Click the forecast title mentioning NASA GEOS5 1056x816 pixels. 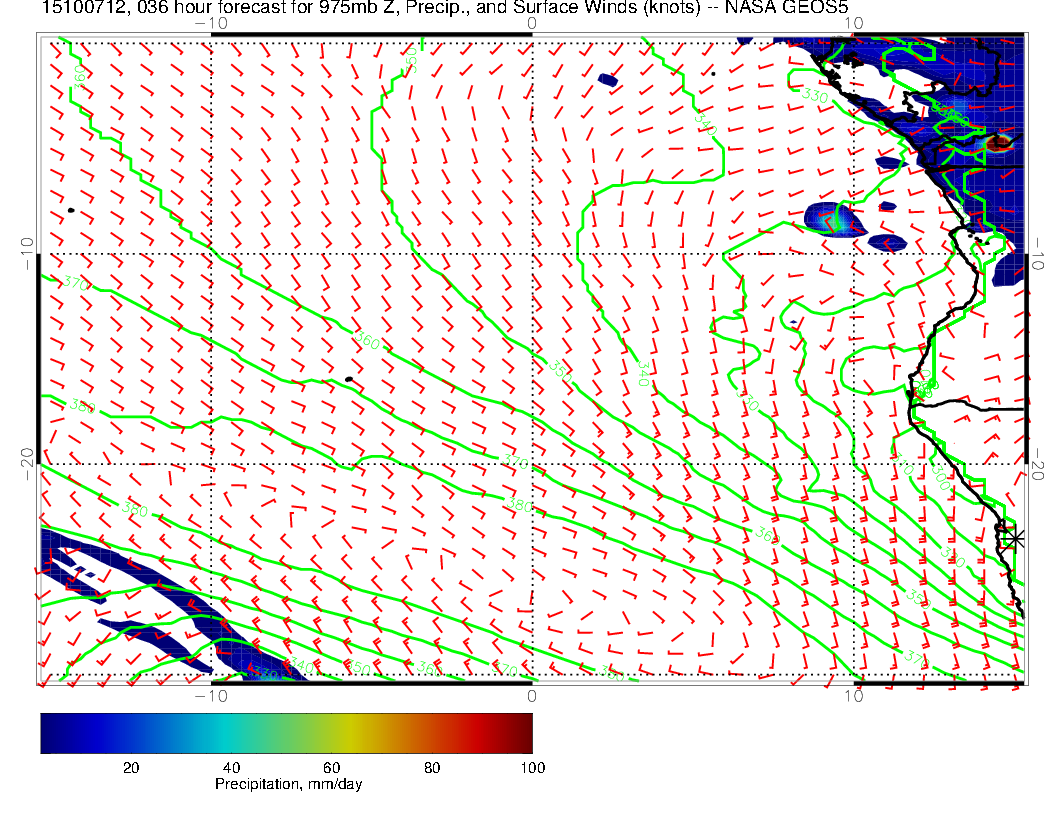(444, 7)
